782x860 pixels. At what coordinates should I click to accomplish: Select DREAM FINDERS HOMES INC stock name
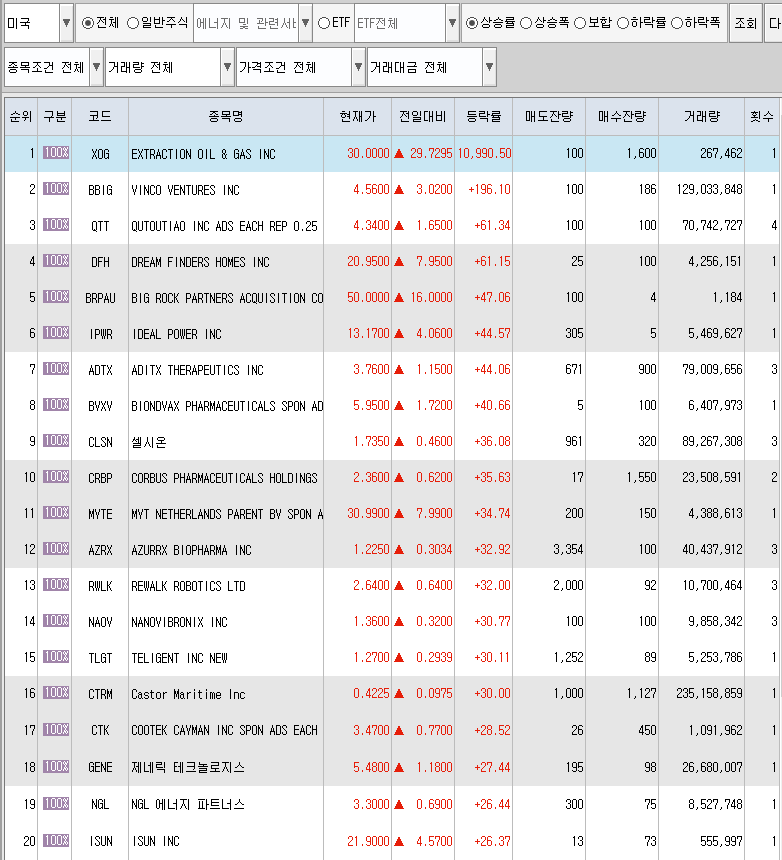(200, 262)
